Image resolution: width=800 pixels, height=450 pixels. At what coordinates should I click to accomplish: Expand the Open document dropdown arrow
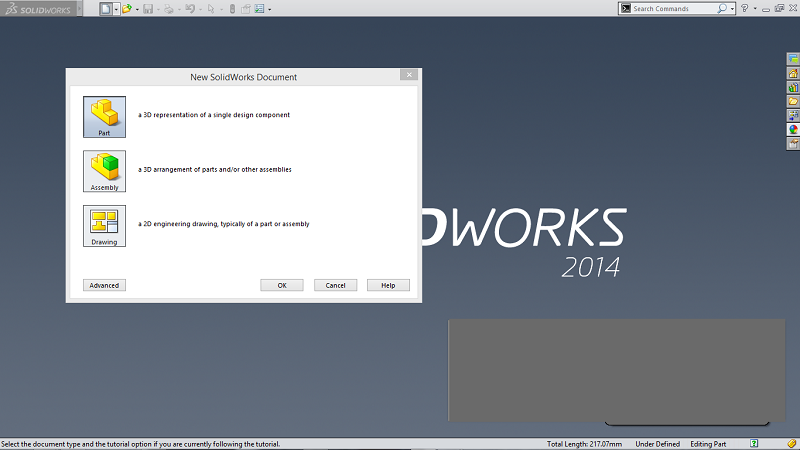coord(137,9)
